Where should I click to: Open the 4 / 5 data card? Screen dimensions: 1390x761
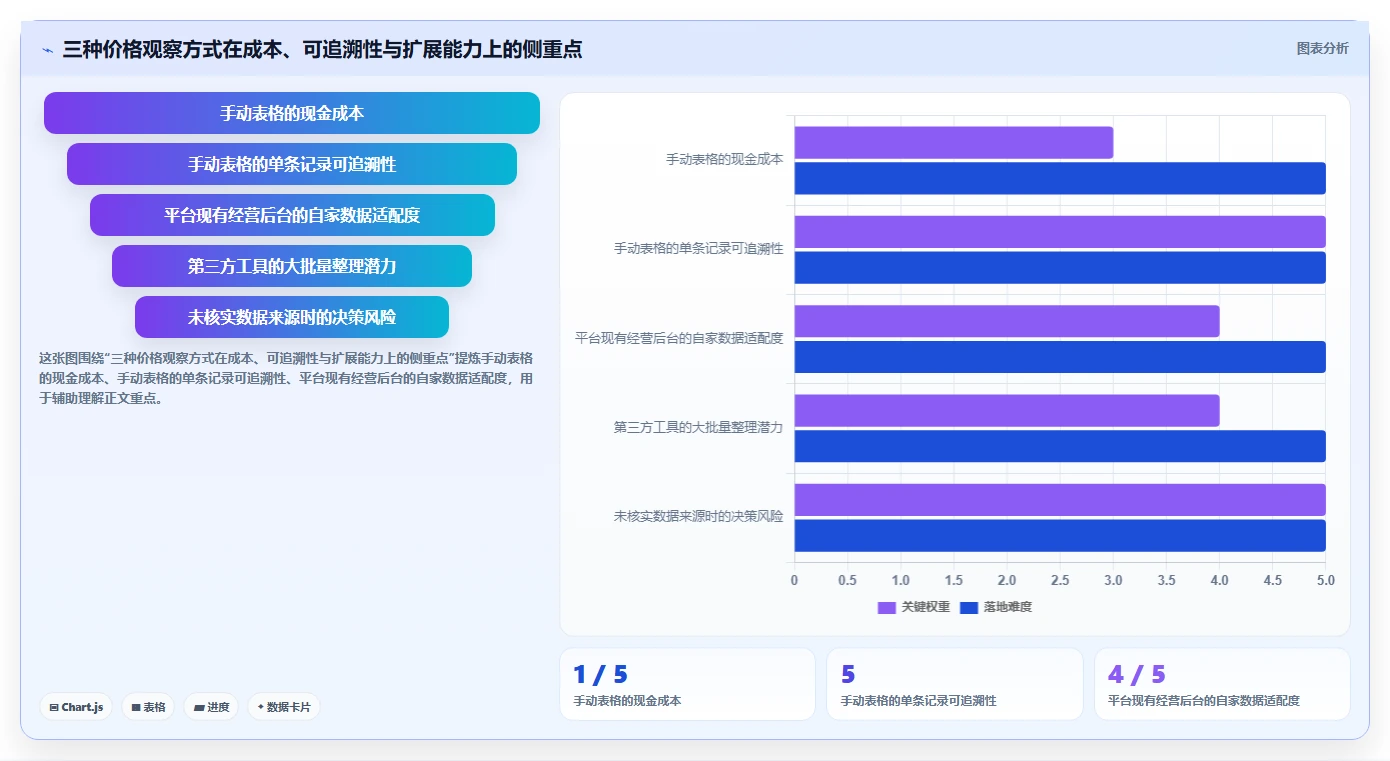pyautogui.click(x=1222, y=684)
